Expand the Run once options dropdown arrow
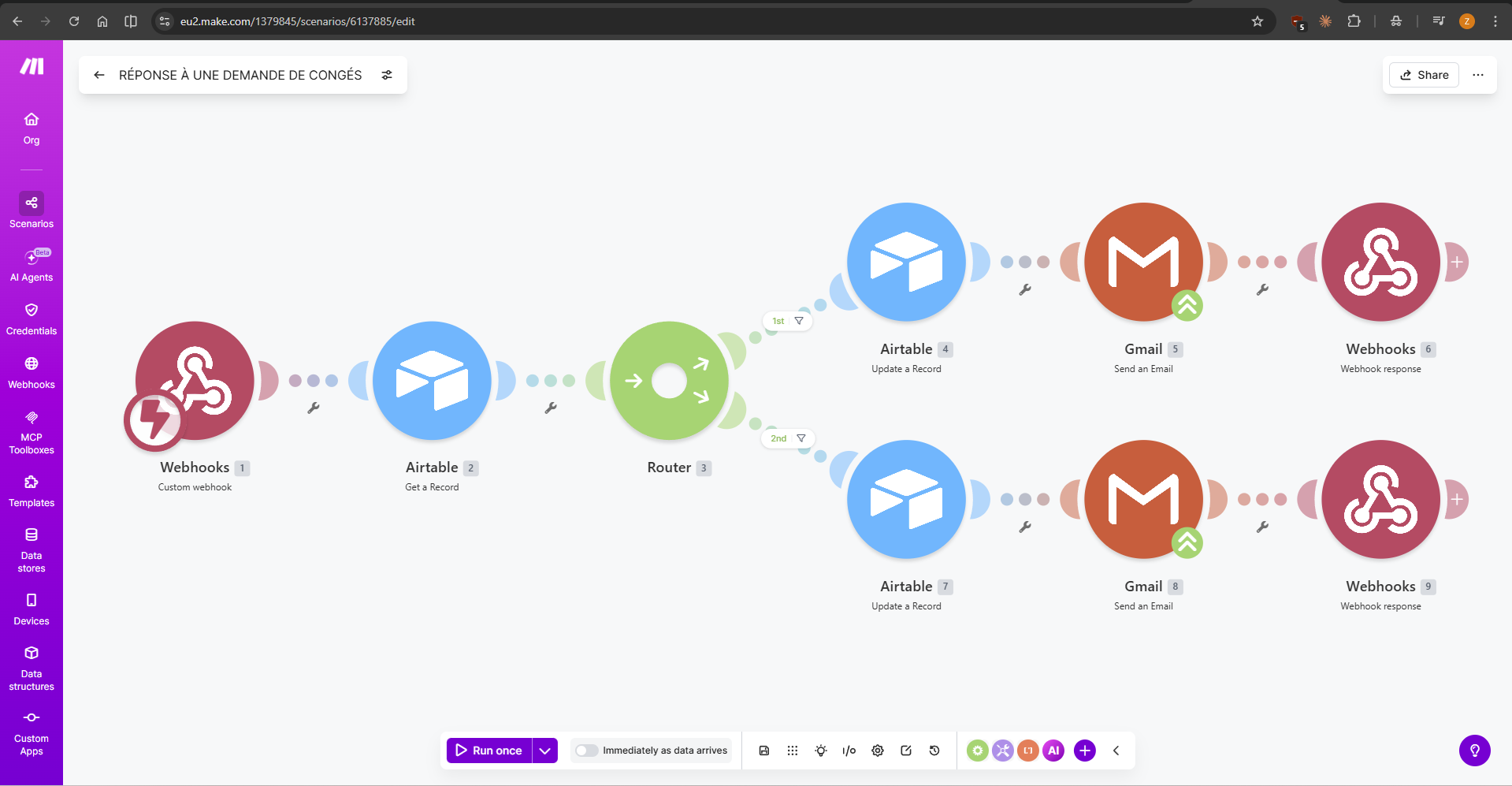Viewport: 1512px width, 786px height. (545, 751)
